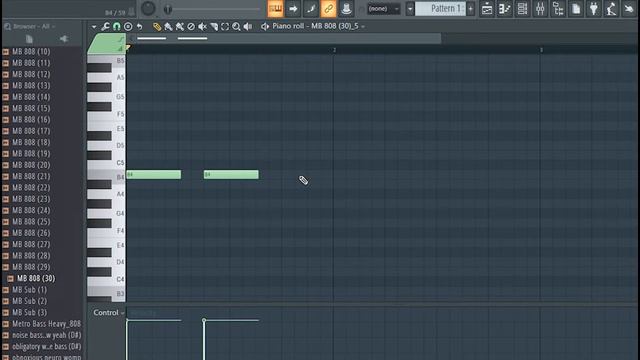The width and height of the screenshot is (640, 360).
Task: Select the dashed-square Select tool
Action: (225, 27)
